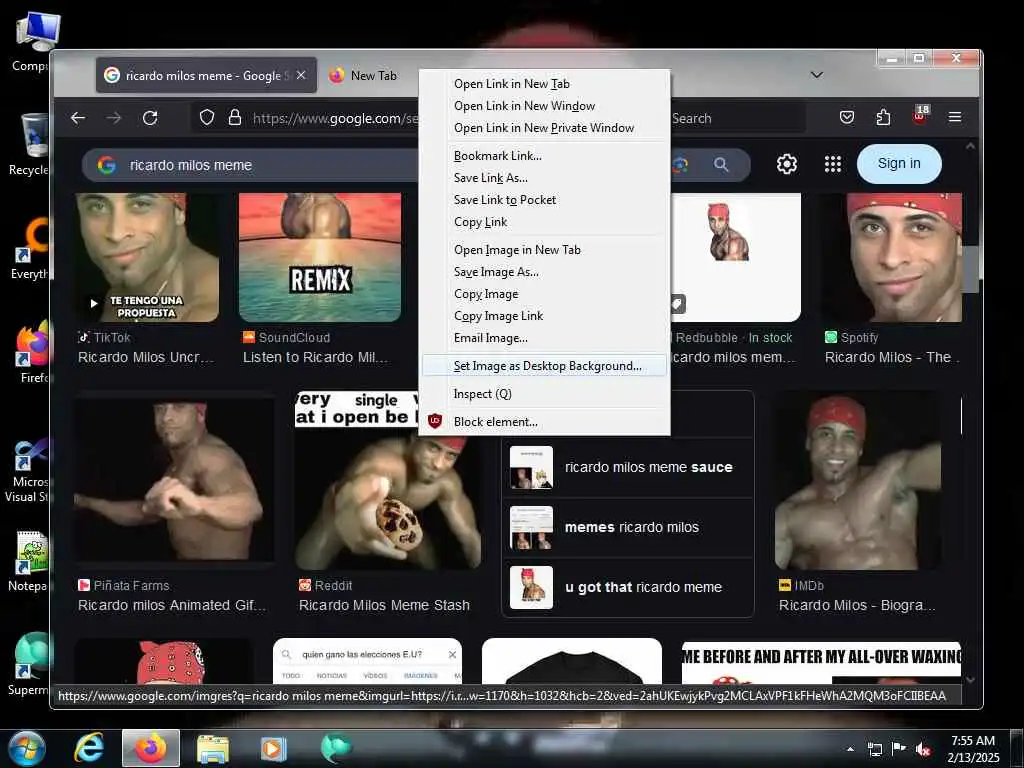
Task: Click the muted volume tray icon
Action: 923,749
